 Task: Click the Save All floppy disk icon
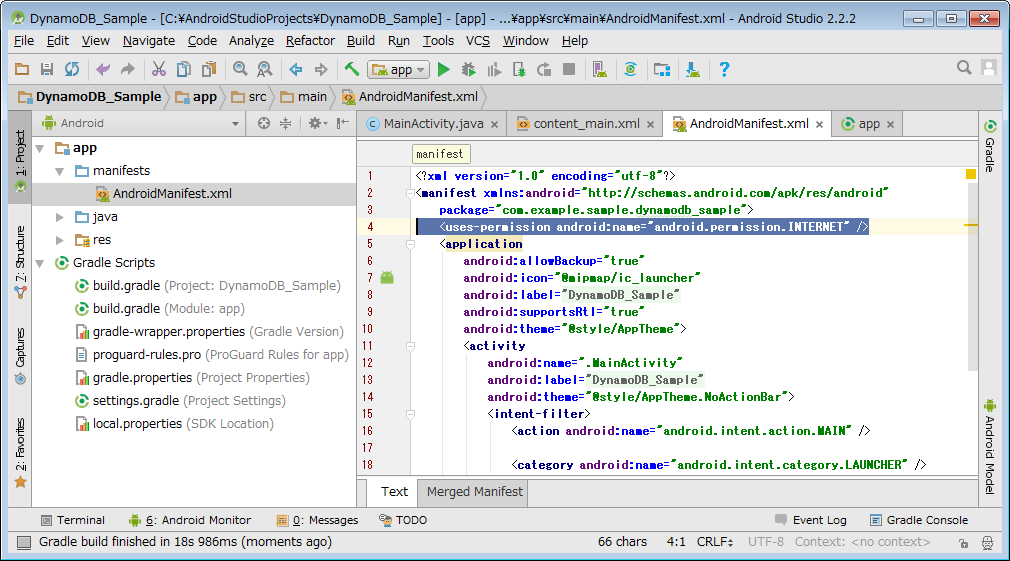46,69
